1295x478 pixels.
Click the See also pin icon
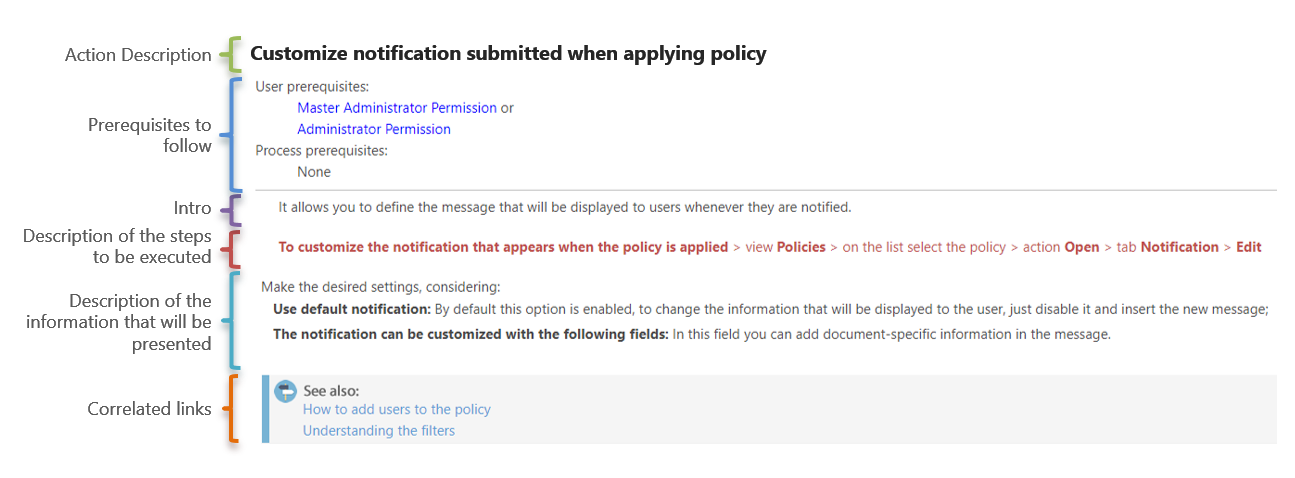tap(287, 391)
